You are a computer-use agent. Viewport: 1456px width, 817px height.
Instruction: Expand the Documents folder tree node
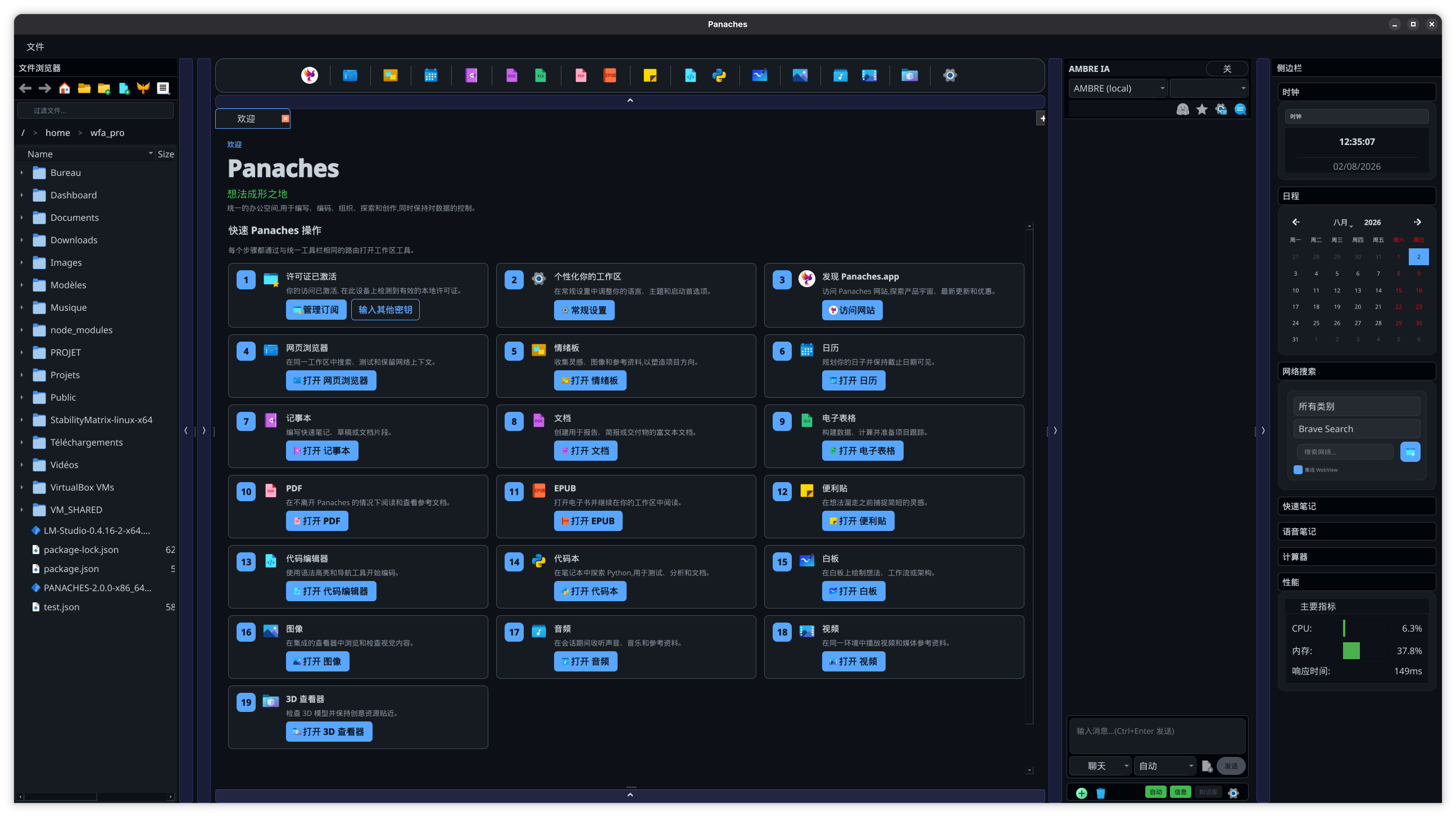pos(22,217)
